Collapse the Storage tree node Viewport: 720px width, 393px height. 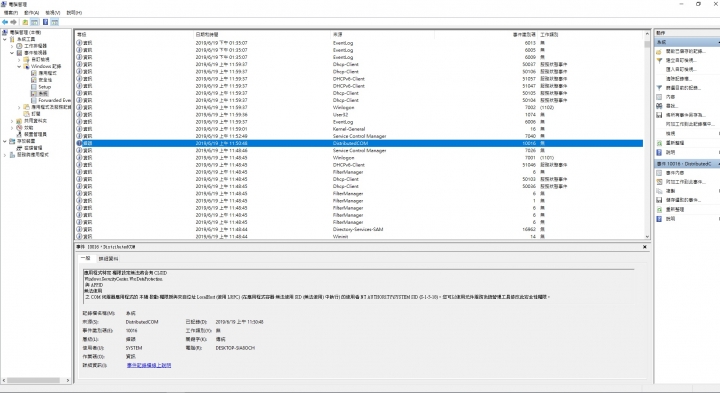[x=5, y=141]
